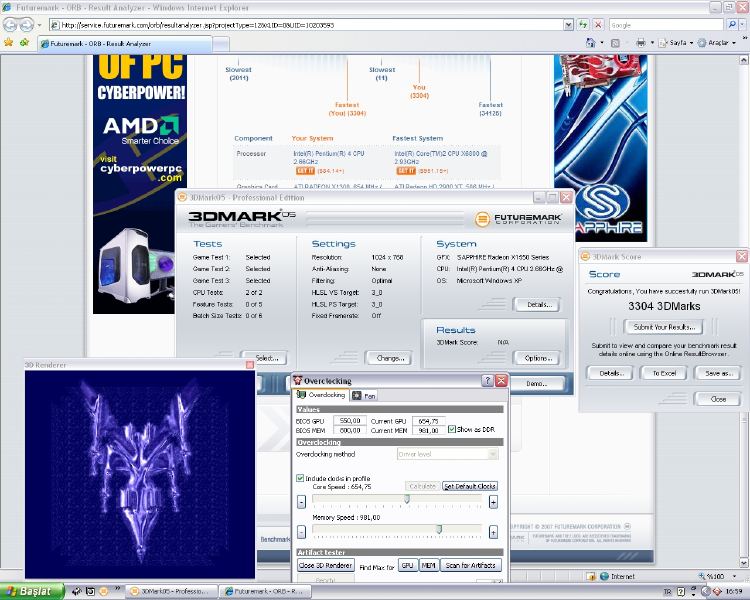
Task: Click the To Excel button
Action: point(664,373)
